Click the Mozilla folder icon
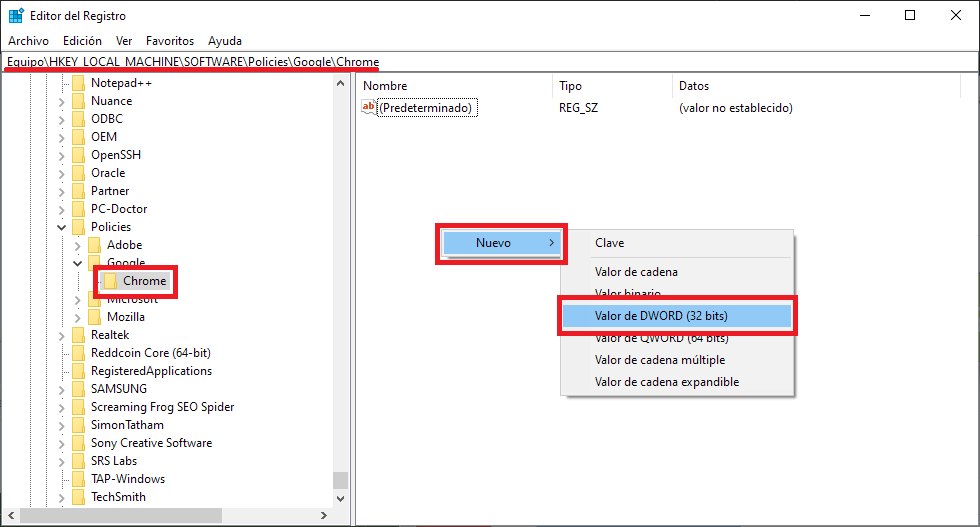Image resolution: width=980 pixels, height=527 pixels. (94, 317)
